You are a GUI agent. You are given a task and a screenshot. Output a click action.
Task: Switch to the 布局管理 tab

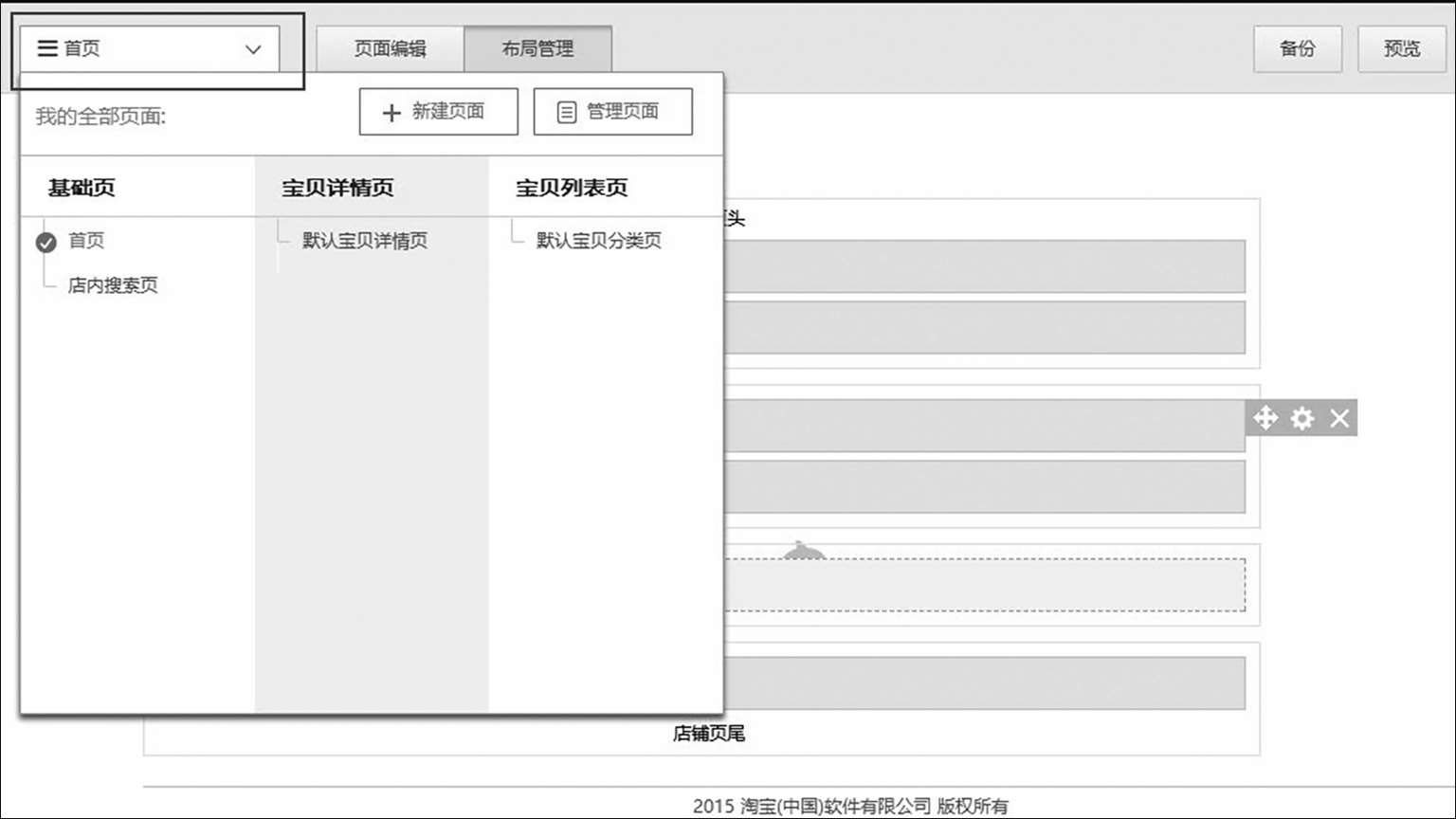(x=537, y=49)
